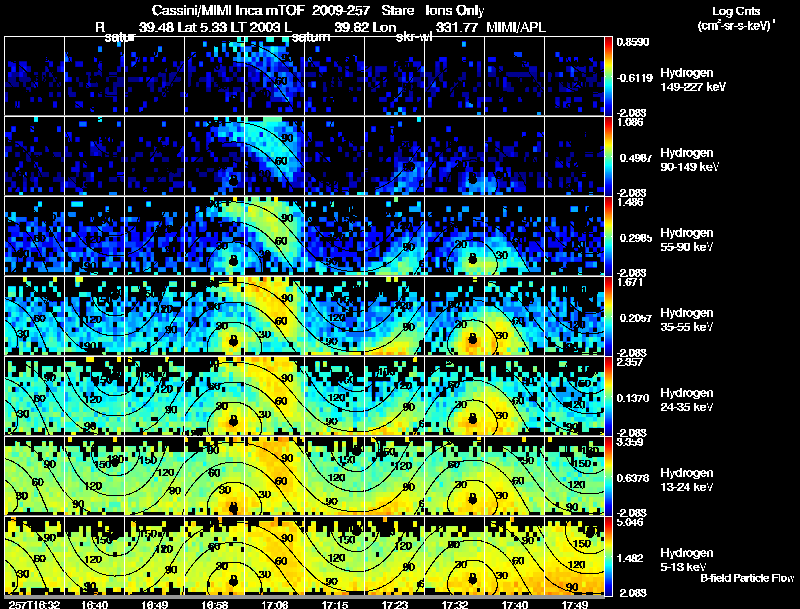Image resolution: width=800 pixels, height=609 pixels.
Task: Select the Lat 5.33 header value
Action: (202, 27)
